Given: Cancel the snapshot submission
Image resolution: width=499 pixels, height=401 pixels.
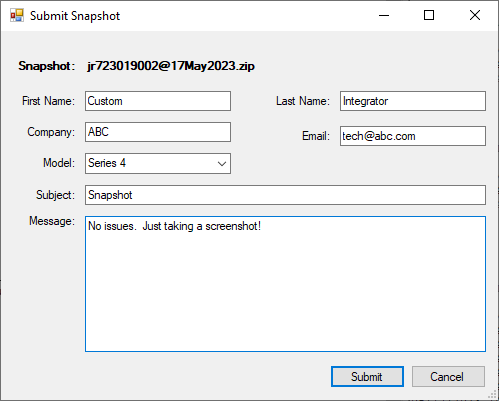Looking at the screenshot, I should [x=448, y=377].
